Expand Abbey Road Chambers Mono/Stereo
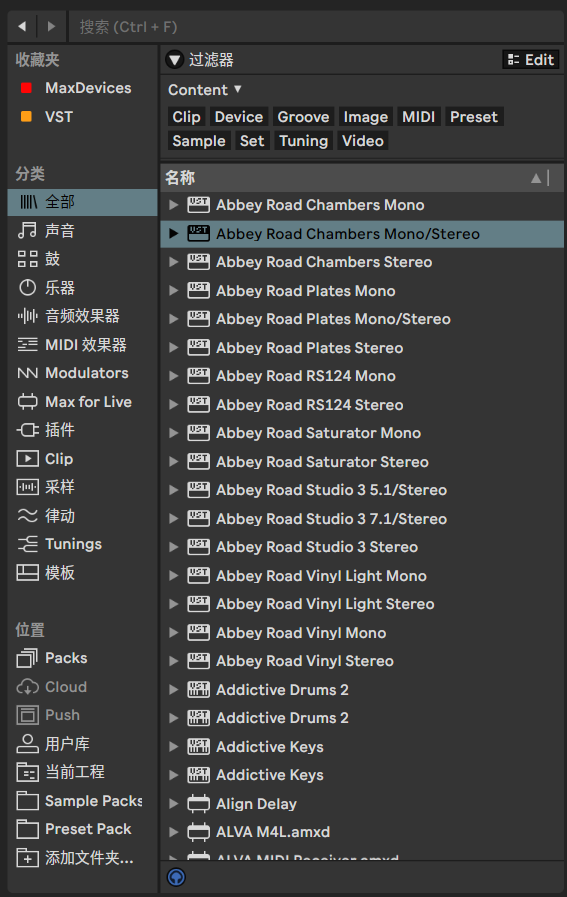 173,233
